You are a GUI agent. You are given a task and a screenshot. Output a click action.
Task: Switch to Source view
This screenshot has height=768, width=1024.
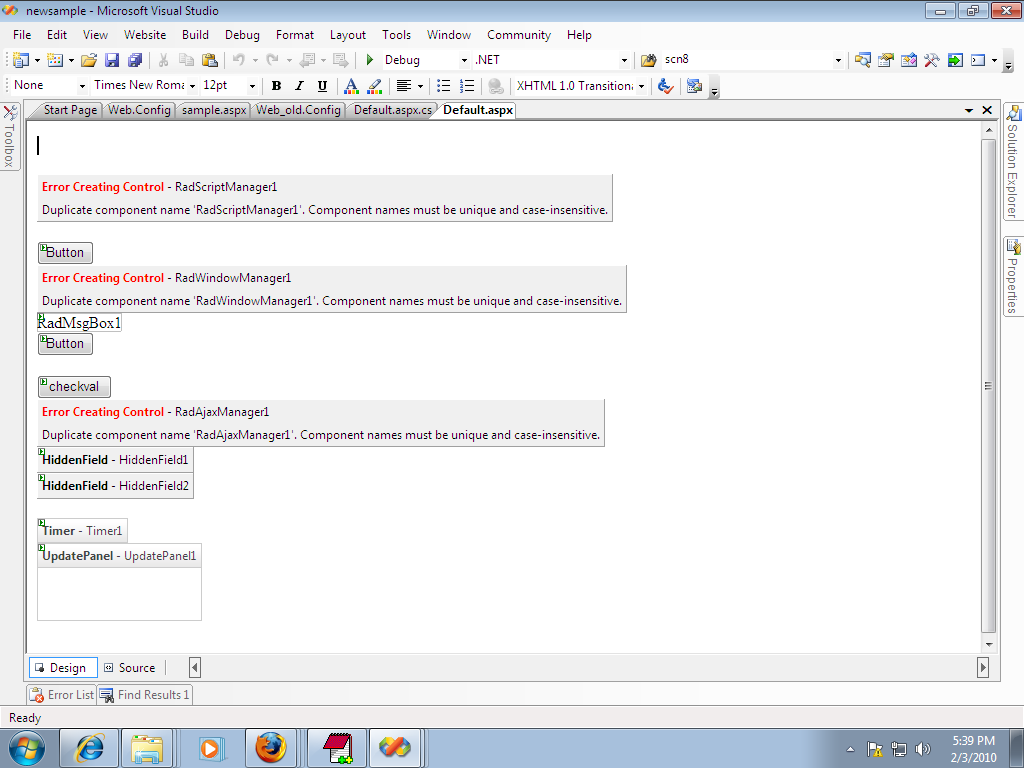[x=131, y=667]
